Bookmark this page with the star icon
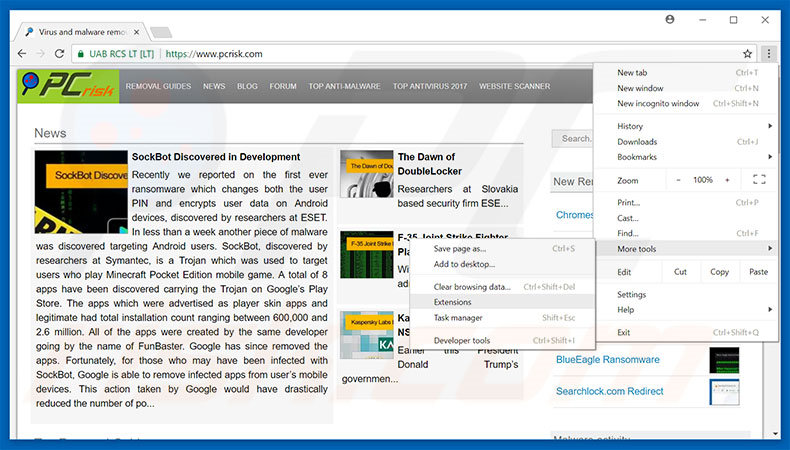790x450 pixels. 748,53
